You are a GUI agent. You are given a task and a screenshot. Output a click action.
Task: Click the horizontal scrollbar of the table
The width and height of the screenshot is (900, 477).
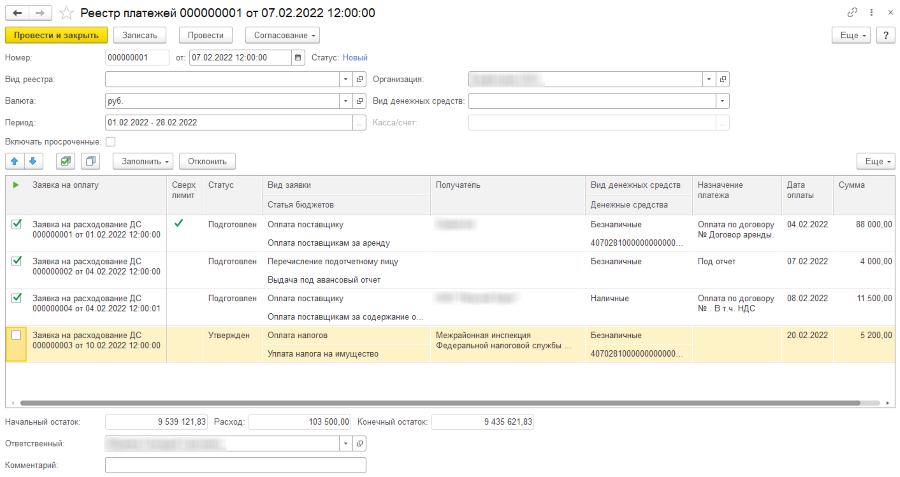click(440, 403)
